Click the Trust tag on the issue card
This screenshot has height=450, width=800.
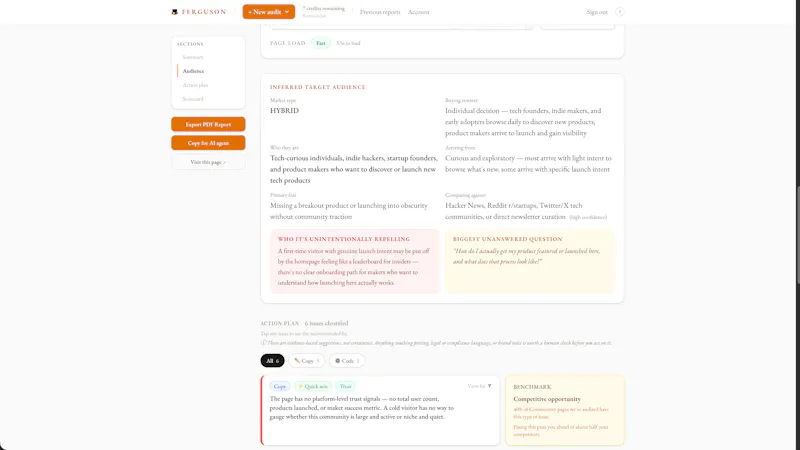(345, 386)
